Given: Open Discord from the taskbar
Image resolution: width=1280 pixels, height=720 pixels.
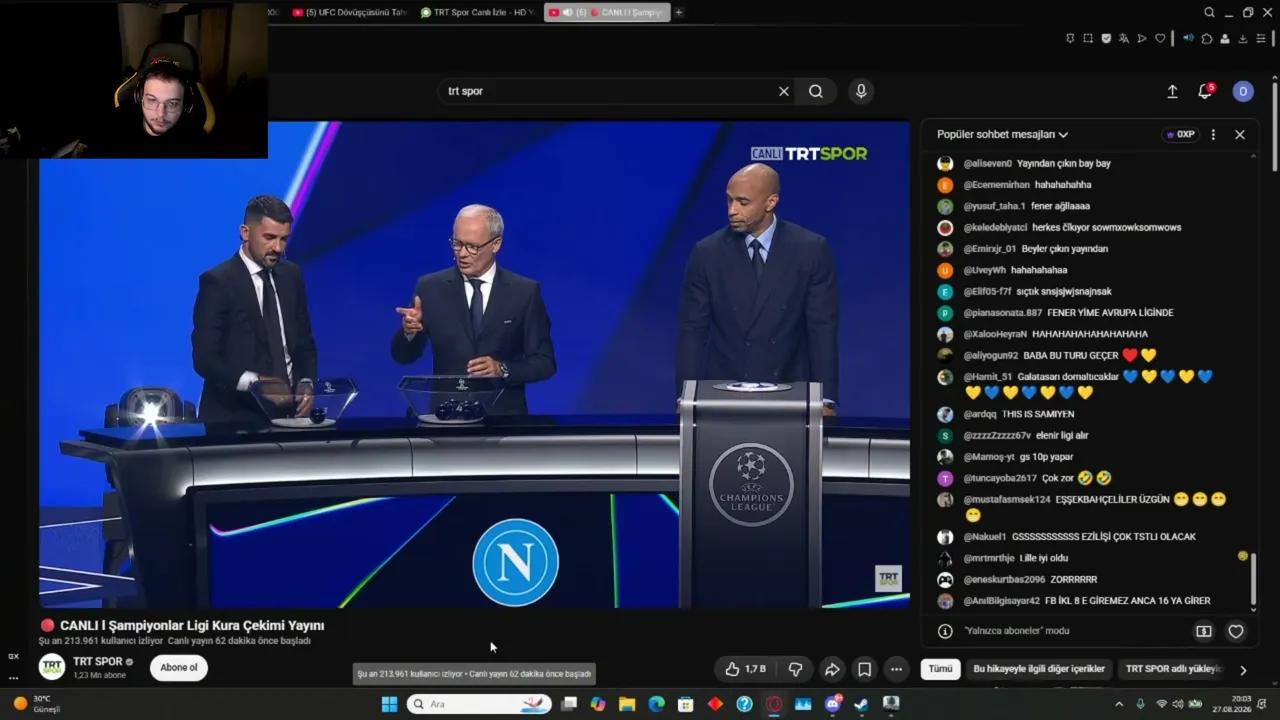Looking at the screenshot, I should 833,704.
